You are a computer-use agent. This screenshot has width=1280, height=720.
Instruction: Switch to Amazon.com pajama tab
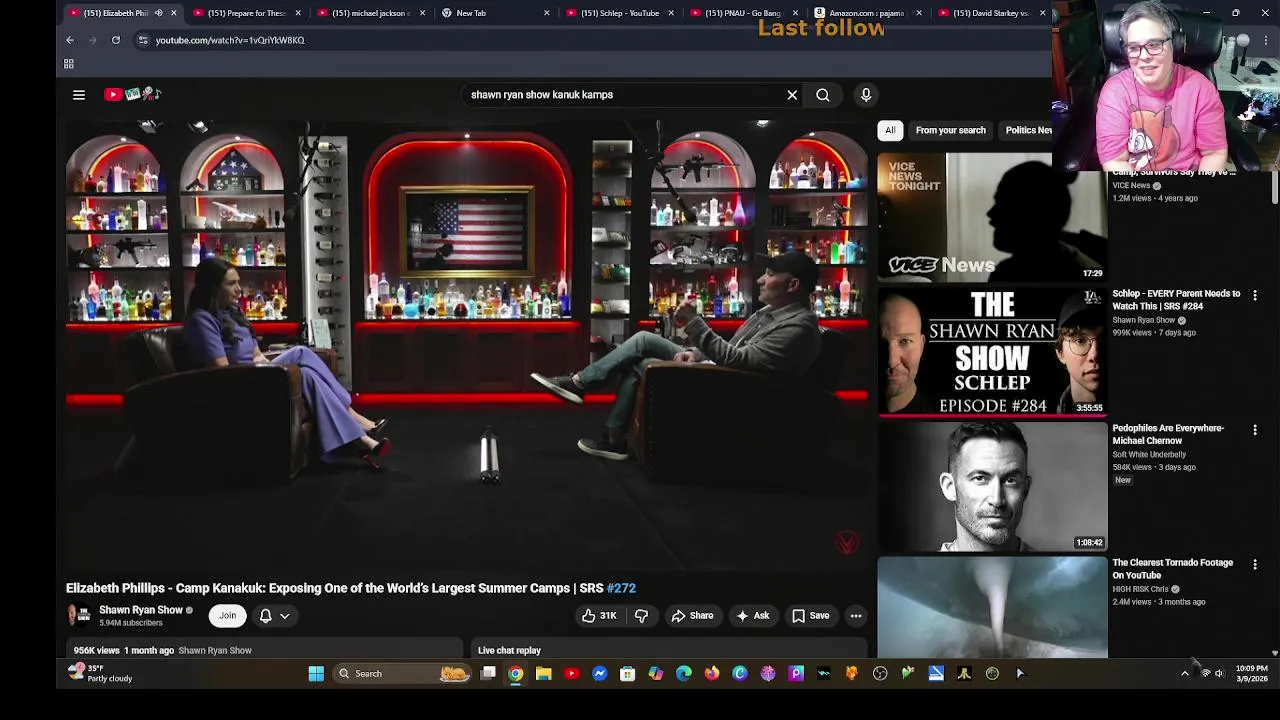coord(866,13)
